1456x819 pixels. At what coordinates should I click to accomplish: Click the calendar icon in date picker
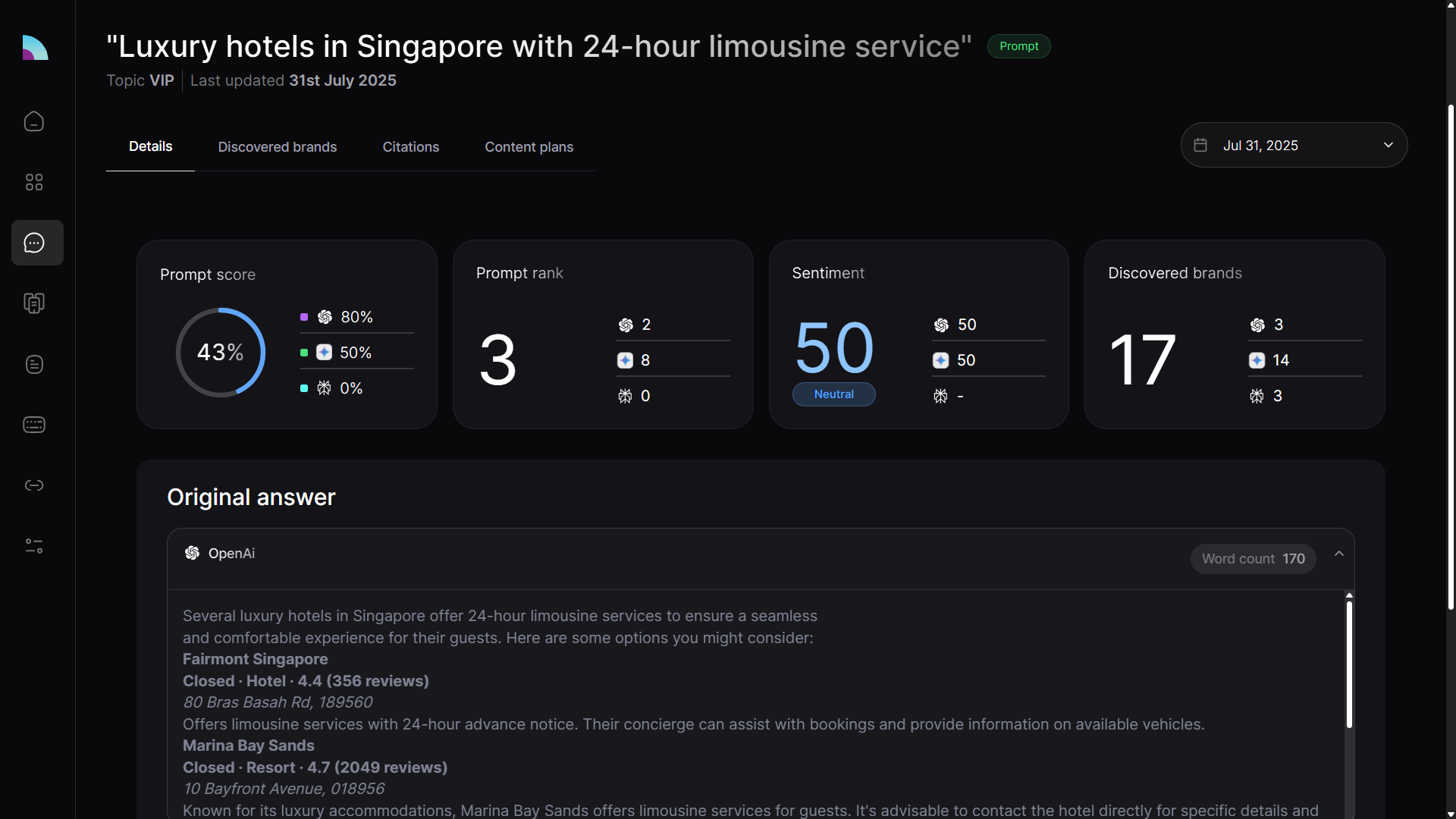click(x=1200, y=145)
